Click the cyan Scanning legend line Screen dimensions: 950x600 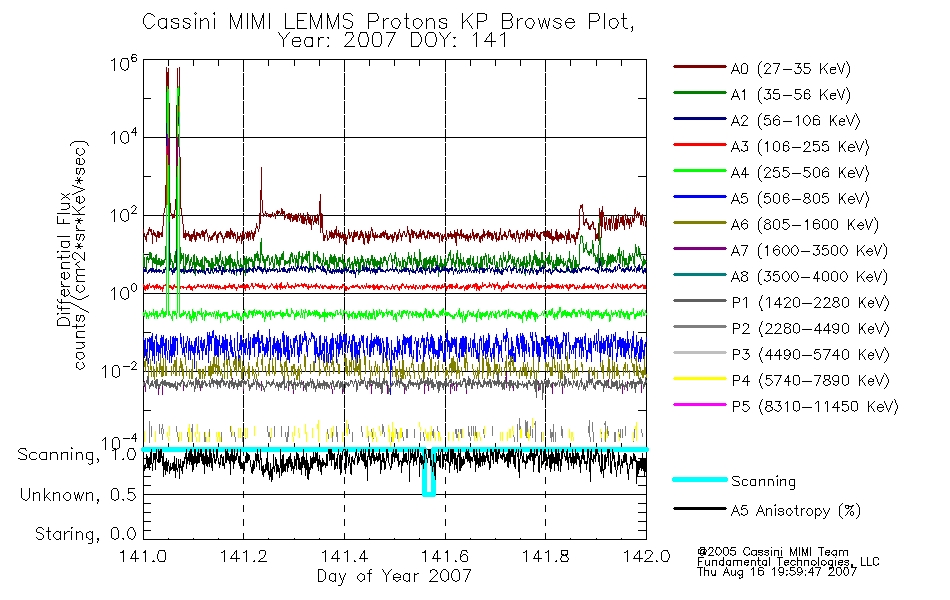click(x=699, y=479)
